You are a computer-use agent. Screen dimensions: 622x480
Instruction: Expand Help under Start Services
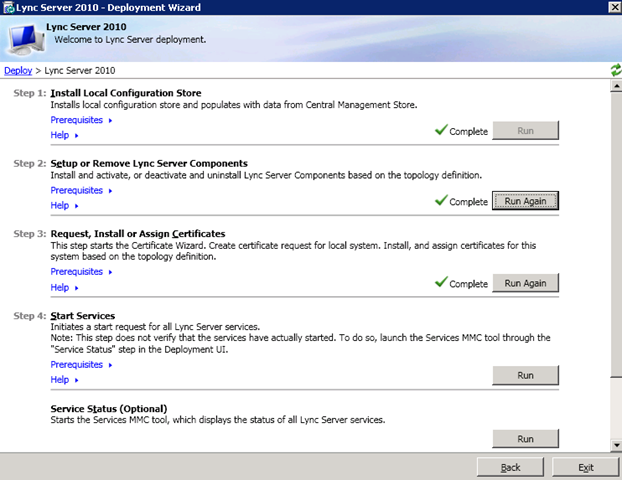(x=61, y=380)
